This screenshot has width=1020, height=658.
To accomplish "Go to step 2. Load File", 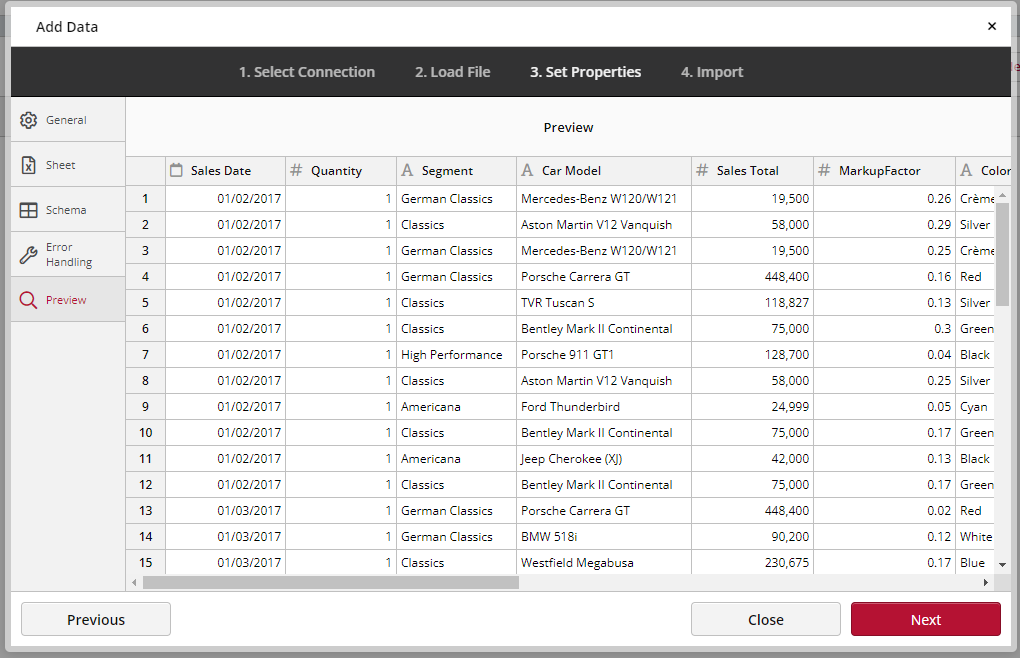I will point(452,72).
